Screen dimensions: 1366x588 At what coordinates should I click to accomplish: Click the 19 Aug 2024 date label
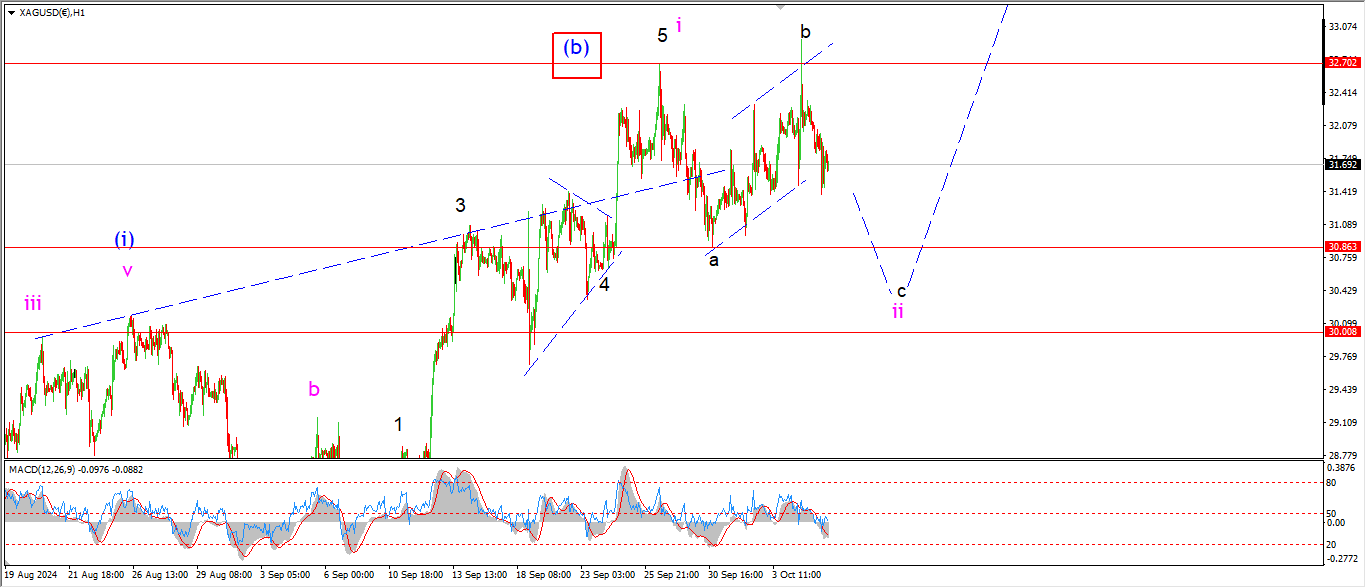click(x=29, y=576)
